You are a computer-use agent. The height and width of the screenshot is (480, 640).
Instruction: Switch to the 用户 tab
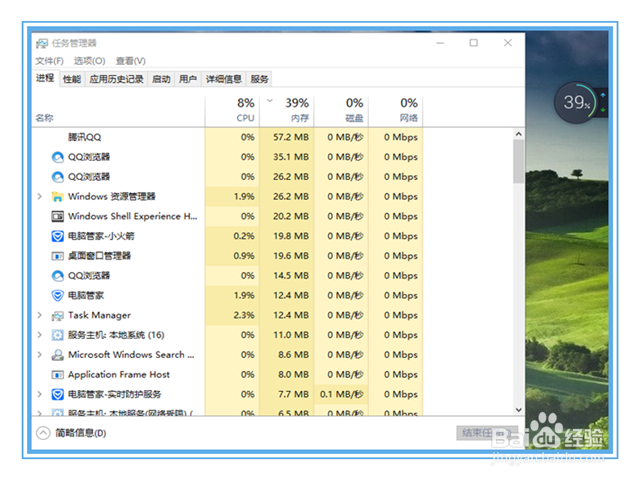[x=188, y=79]
